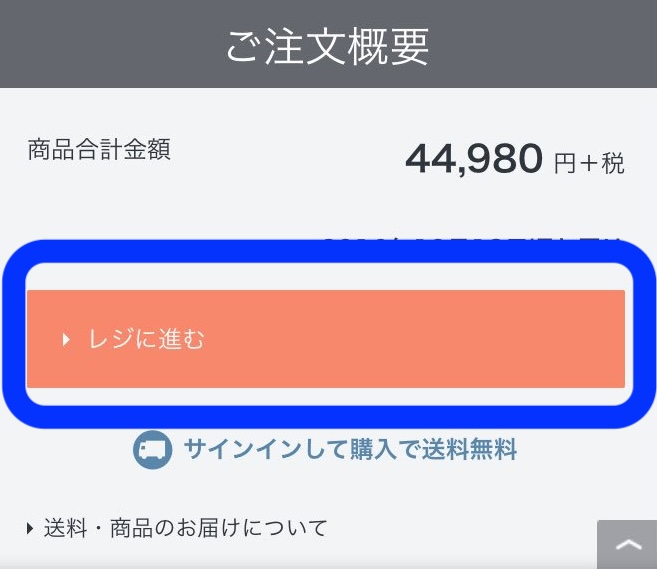
Task: Click the delivery truck icon
Action: pyautogui.click(x=153, y=450)
